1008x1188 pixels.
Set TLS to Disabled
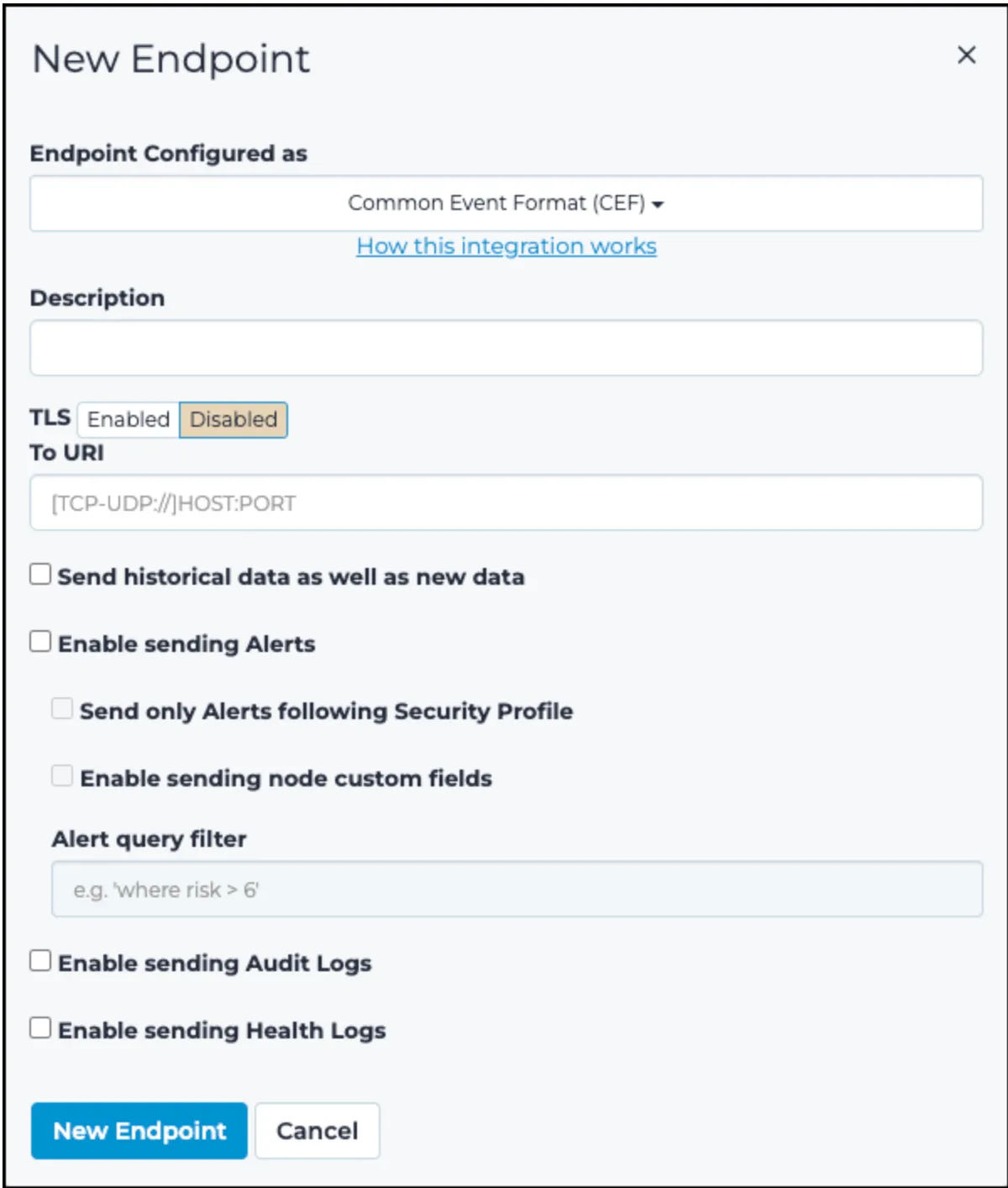coord(234,419)
